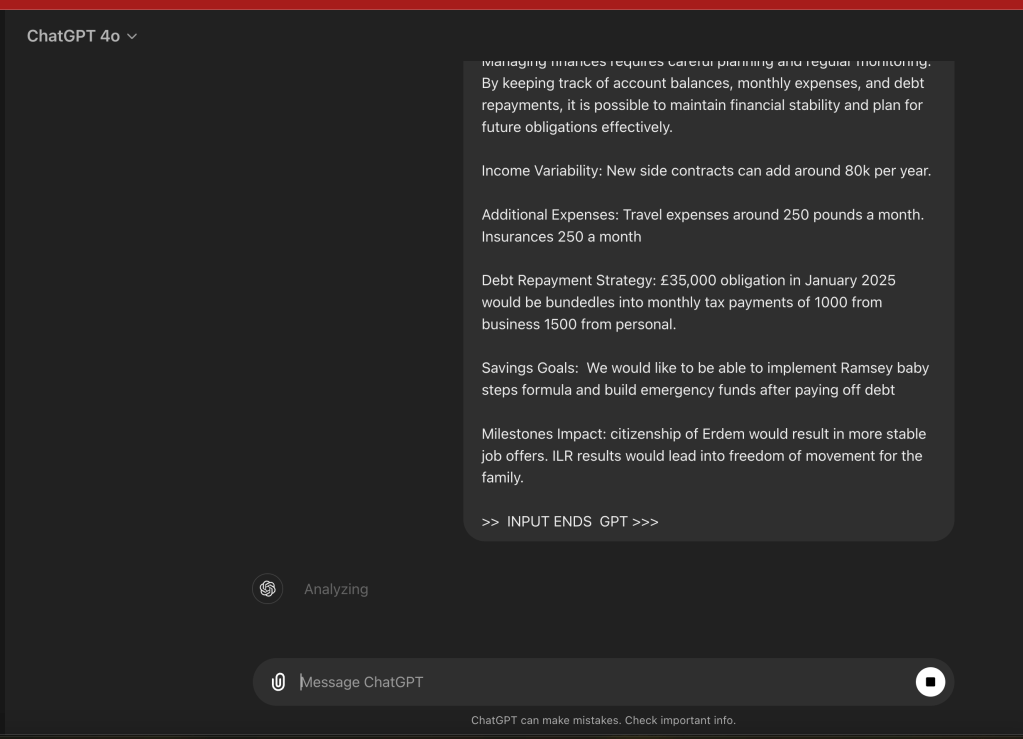1023x739 pixels.
Task: Focus the Message ChatGPT input field
Action: [603, 682]
